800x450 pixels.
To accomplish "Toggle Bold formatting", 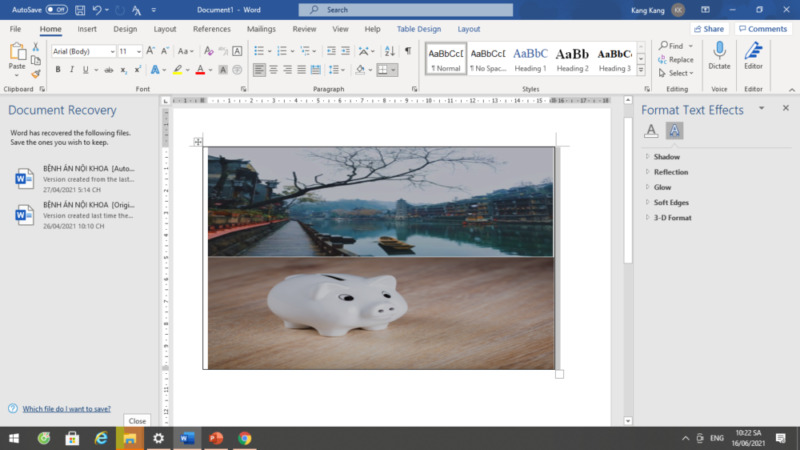I will pos(58,70).
